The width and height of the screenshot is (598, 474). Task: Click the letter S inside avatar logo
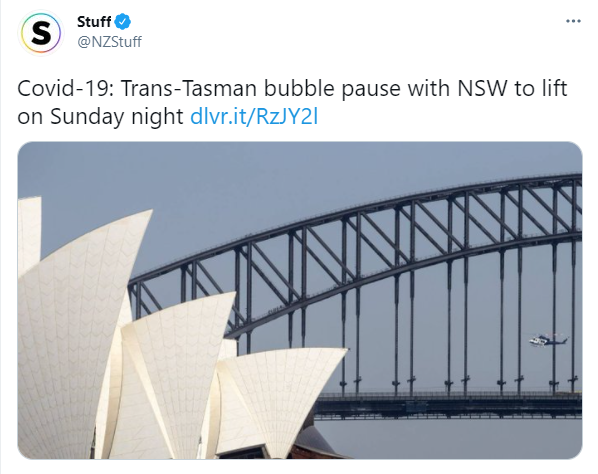40,33
